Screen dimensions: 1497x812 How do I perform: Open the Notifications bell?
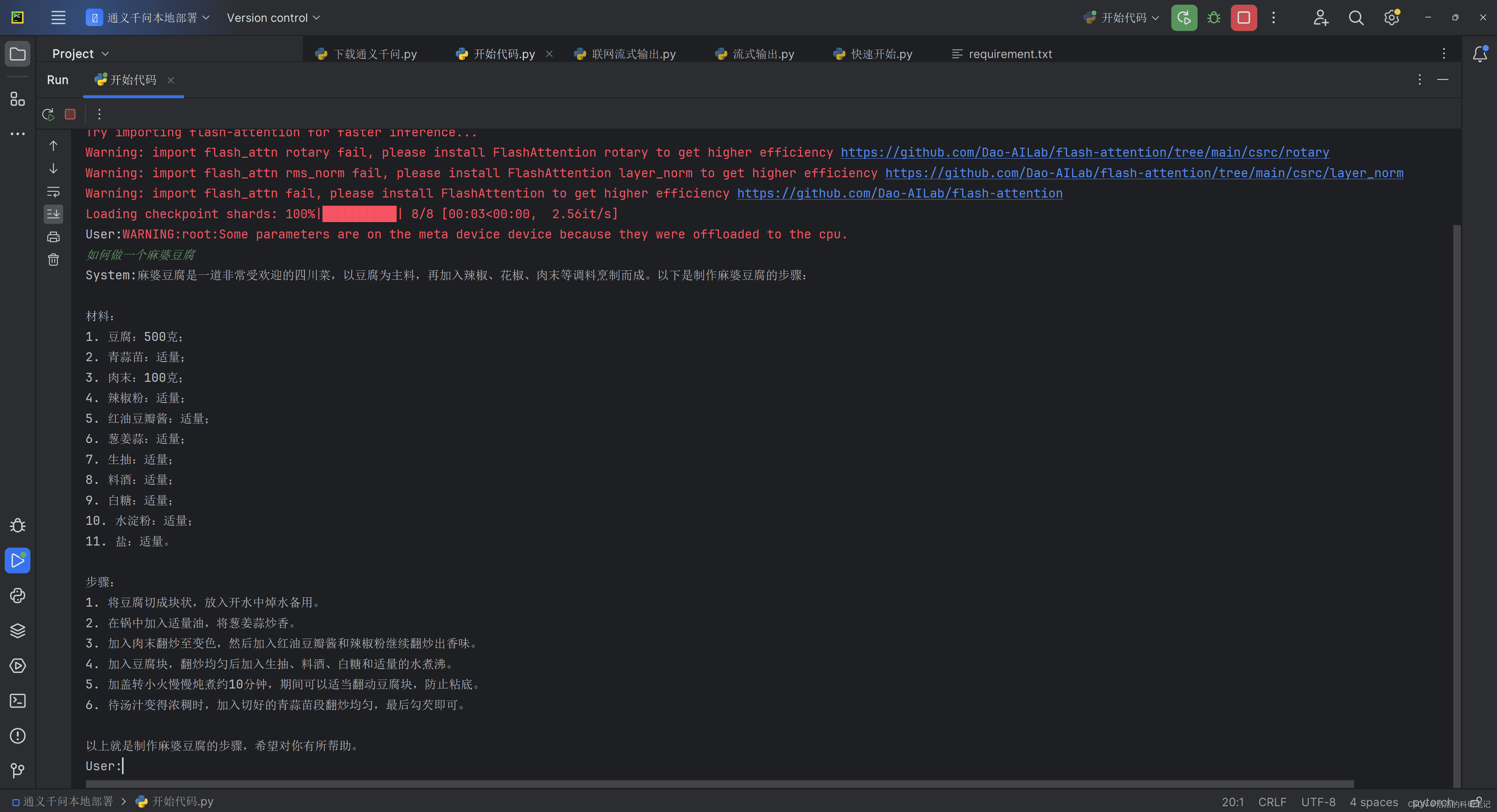click(1479, 54)
